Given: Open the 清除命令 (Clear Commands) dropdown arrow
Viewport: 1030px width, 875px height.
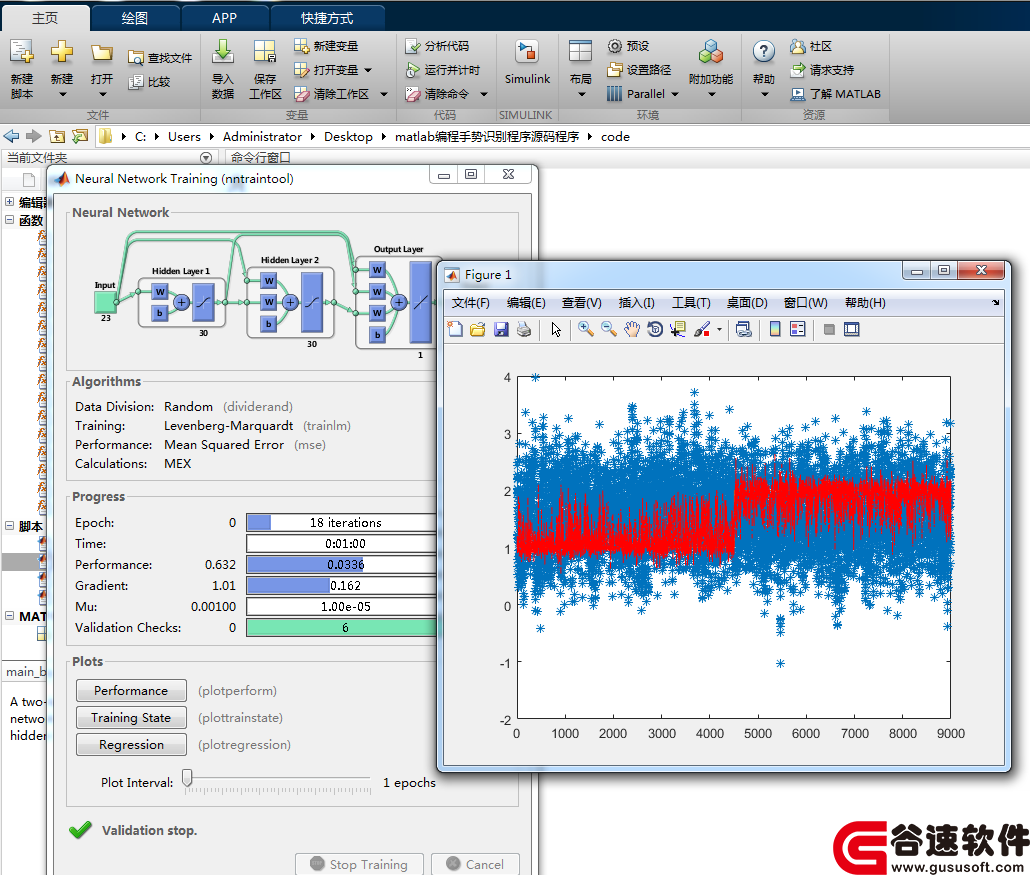Looking at the screenshot, I should 484,94.
